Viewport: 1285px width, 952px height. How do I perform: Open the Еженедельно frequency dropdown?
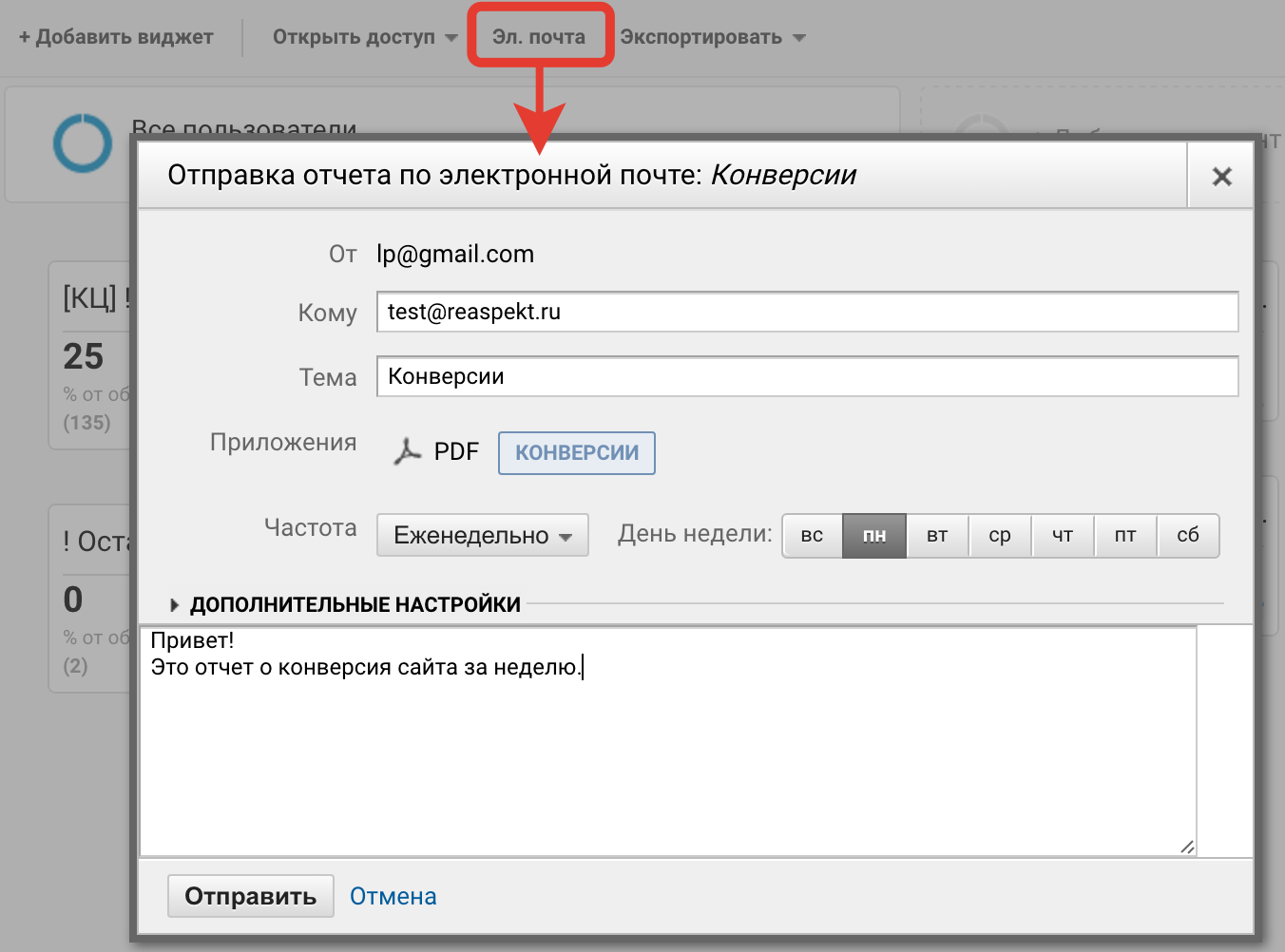coord(482,535)
